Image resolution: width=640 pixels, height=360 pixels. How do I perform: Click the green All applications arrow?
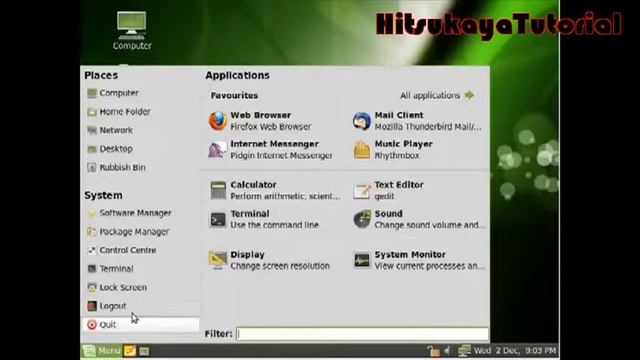pyautogui.click(x=469, y=95)
